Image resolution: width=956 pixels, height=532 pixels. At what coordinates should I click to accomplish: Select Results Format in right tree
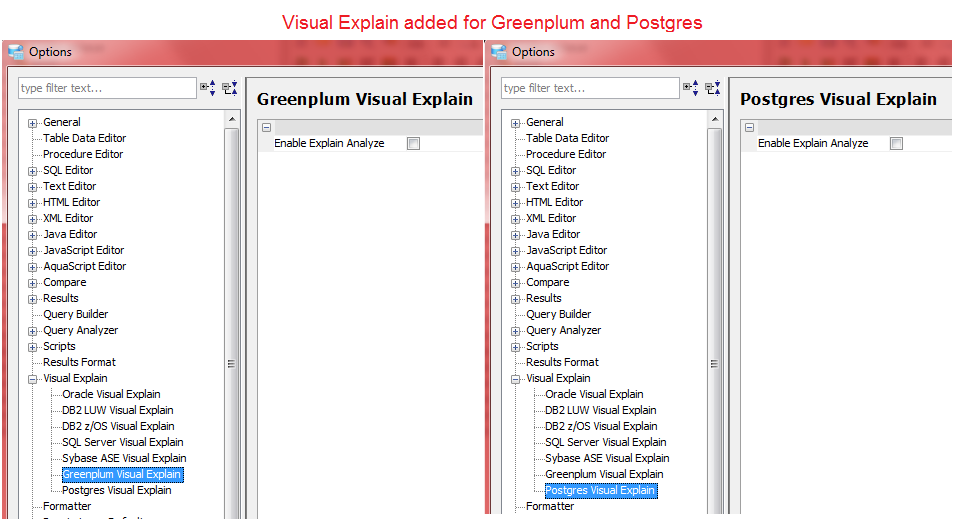tap(562, 362)
